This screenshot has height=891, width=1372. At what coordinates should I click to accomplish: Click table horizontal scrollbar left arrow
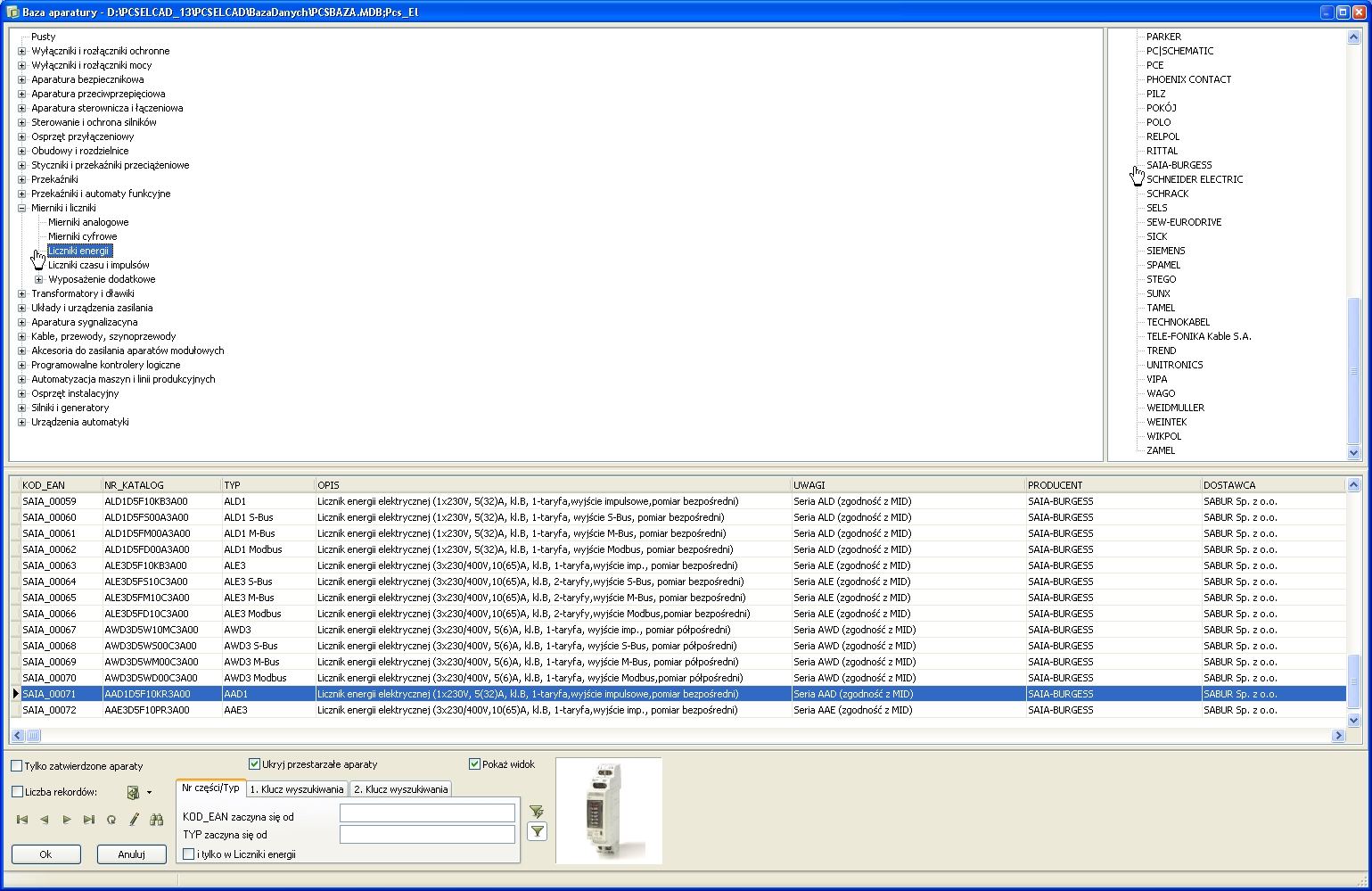point(17,736)
